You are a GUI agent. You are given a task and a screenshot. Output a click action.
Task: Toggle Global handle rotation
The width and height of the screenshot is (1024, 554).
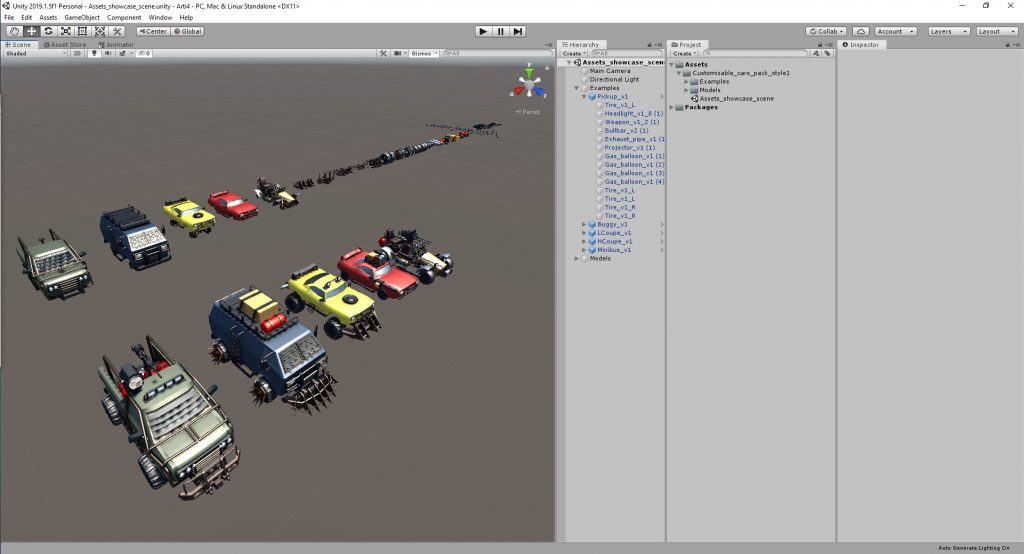pyautogui.click(x=188, y=31)
